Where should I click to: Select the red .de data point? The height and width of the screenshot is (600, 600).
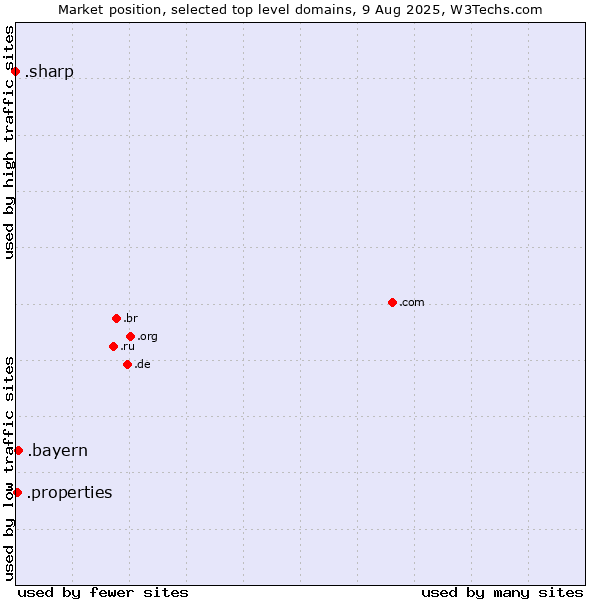(x=127, y=364)
